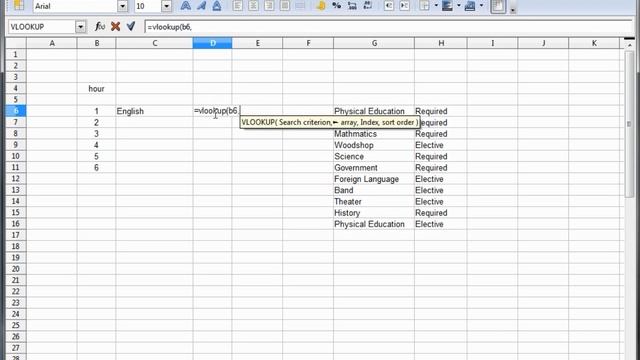
Task: Click the Background Color icon
Action: click(x=447, y=6)
